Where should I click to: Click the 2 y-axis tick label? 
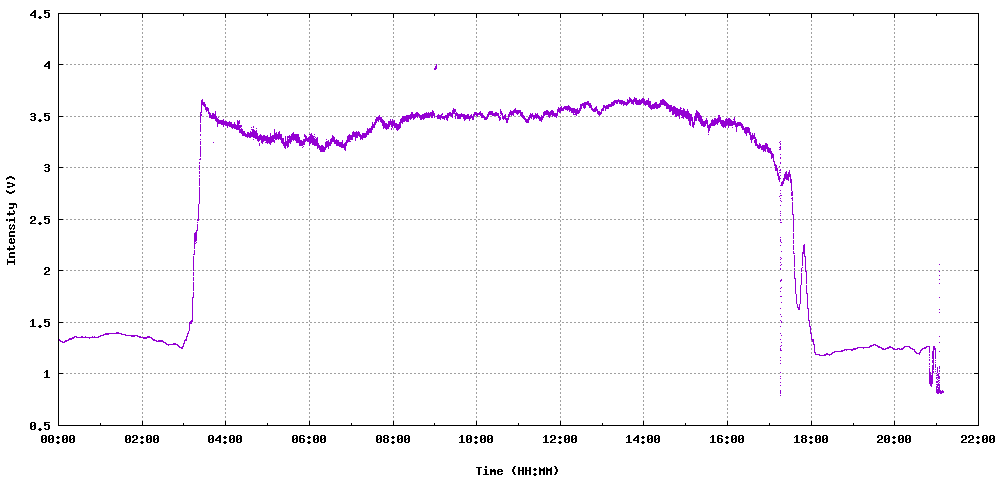46,271
